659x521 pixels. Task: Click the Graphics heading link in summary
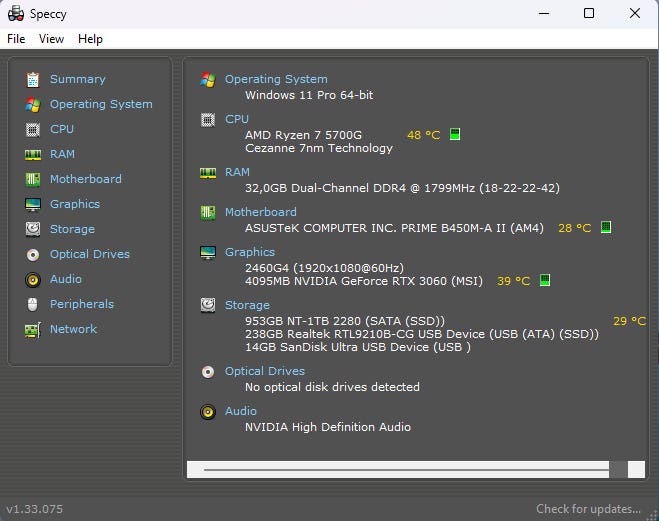(250, 253)
